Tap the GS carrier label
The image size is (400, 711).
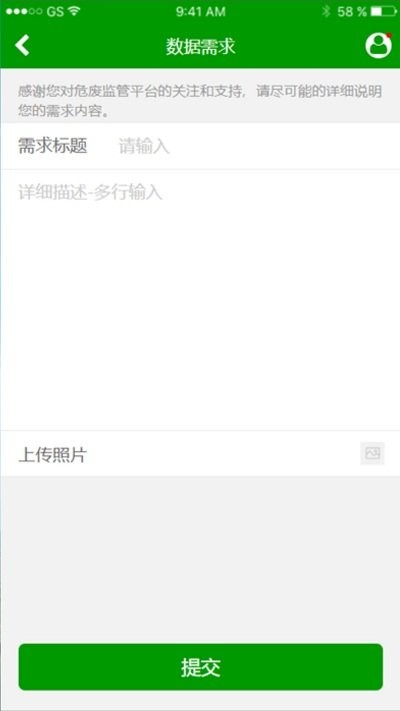[x=55, y=12]
